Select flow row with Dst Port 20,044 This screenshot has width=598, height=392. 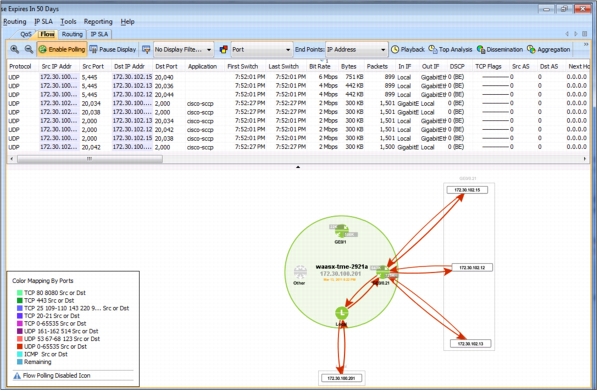[297, 95]
